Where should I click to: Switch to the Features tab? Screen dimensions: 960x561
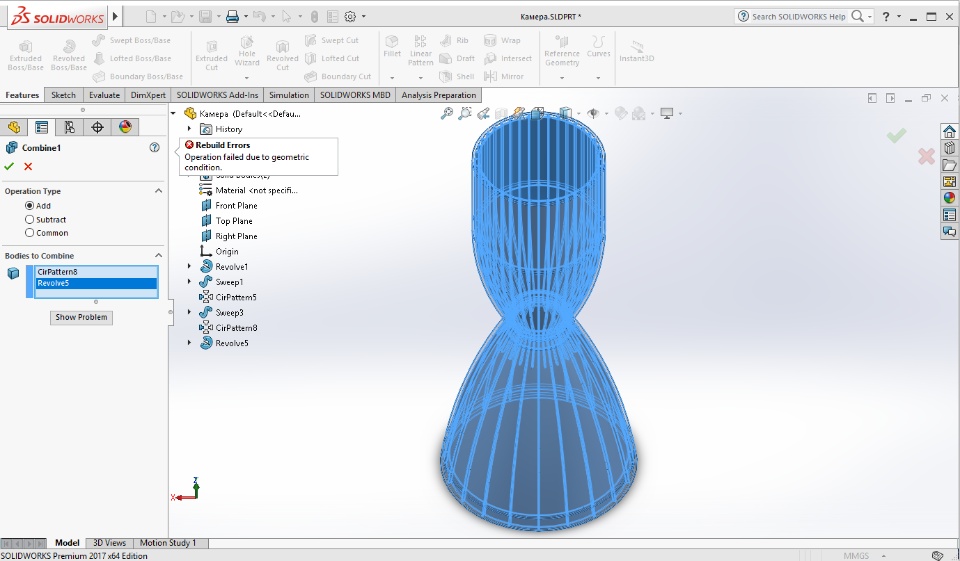pyautogui.click(x=22, y=95)
